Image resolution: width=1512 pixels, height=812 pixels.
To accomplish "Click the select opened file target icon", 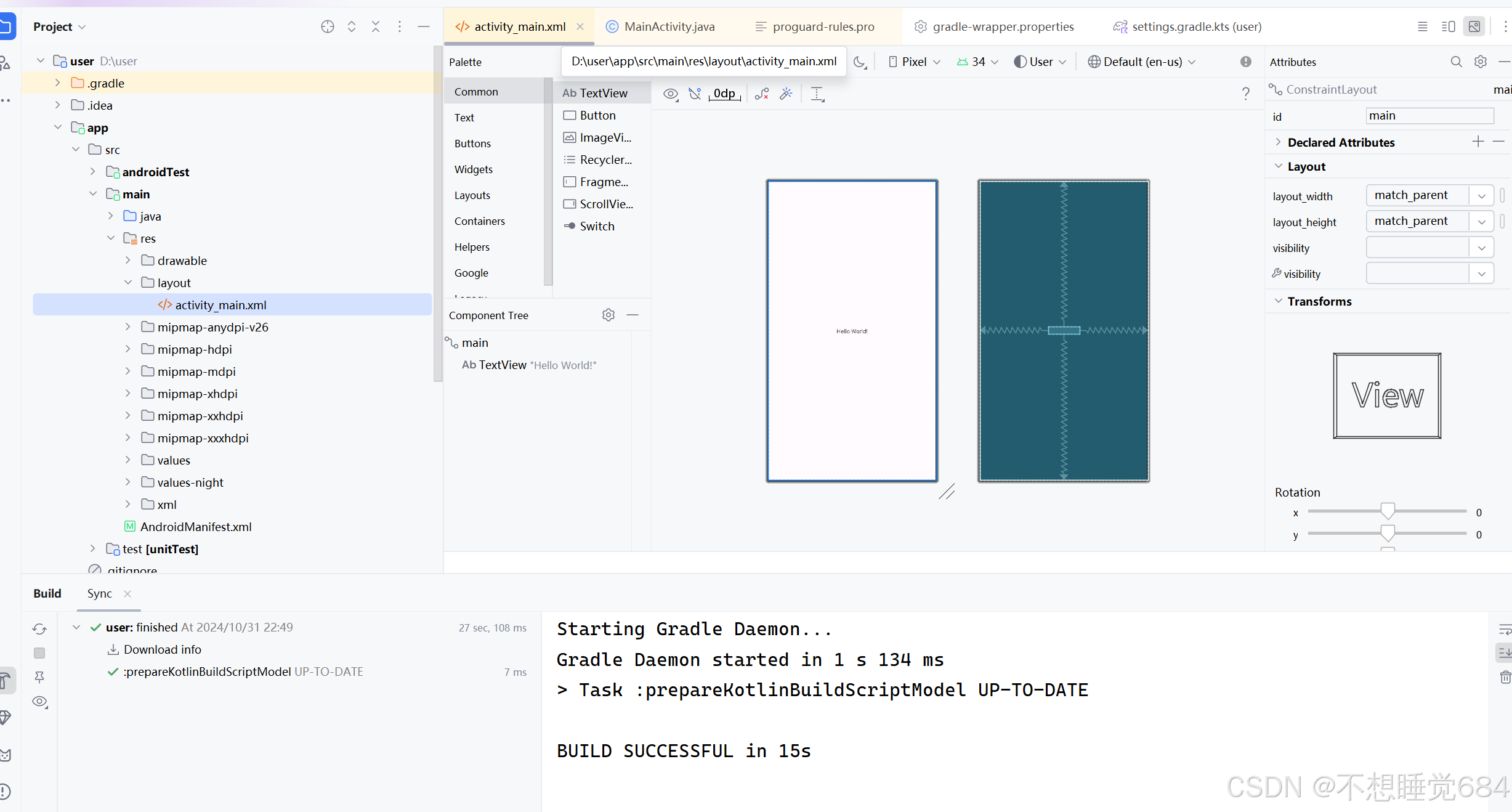I will pyautogui.click(x=328, y=26).
